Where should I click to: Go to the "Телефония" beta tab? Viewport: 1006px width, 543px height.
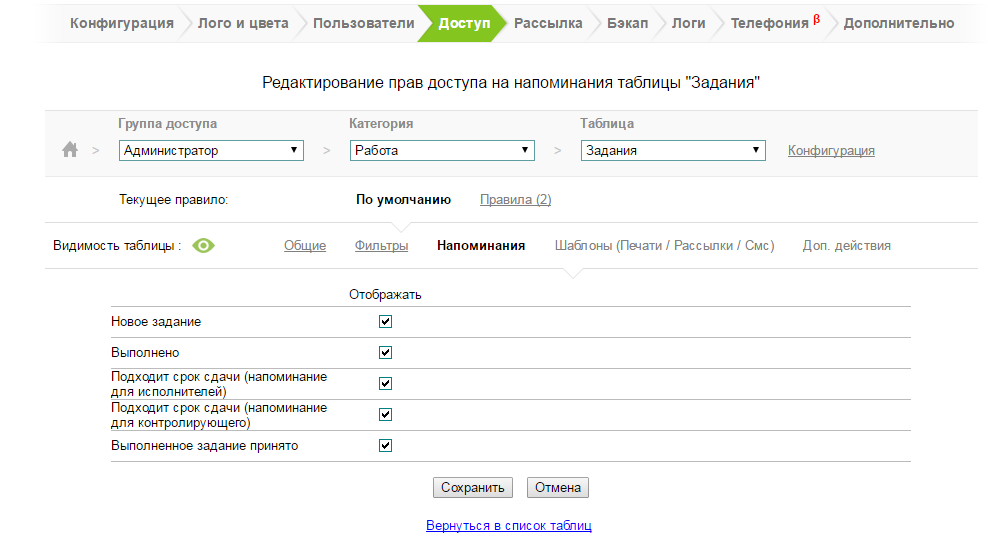(772, 23)
